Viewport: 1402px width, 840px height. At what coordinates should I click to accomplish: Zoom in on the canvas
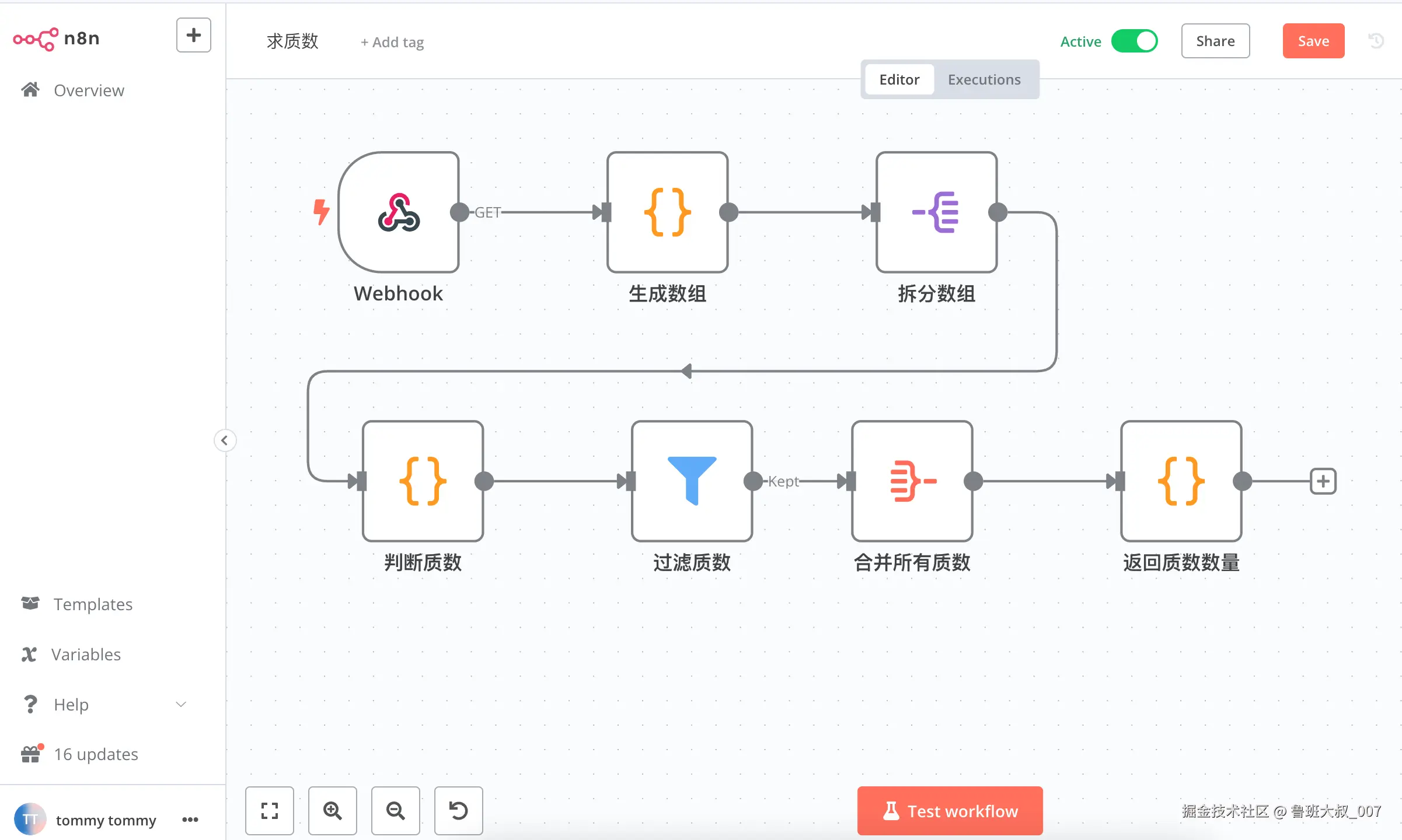tap(333, 810)
